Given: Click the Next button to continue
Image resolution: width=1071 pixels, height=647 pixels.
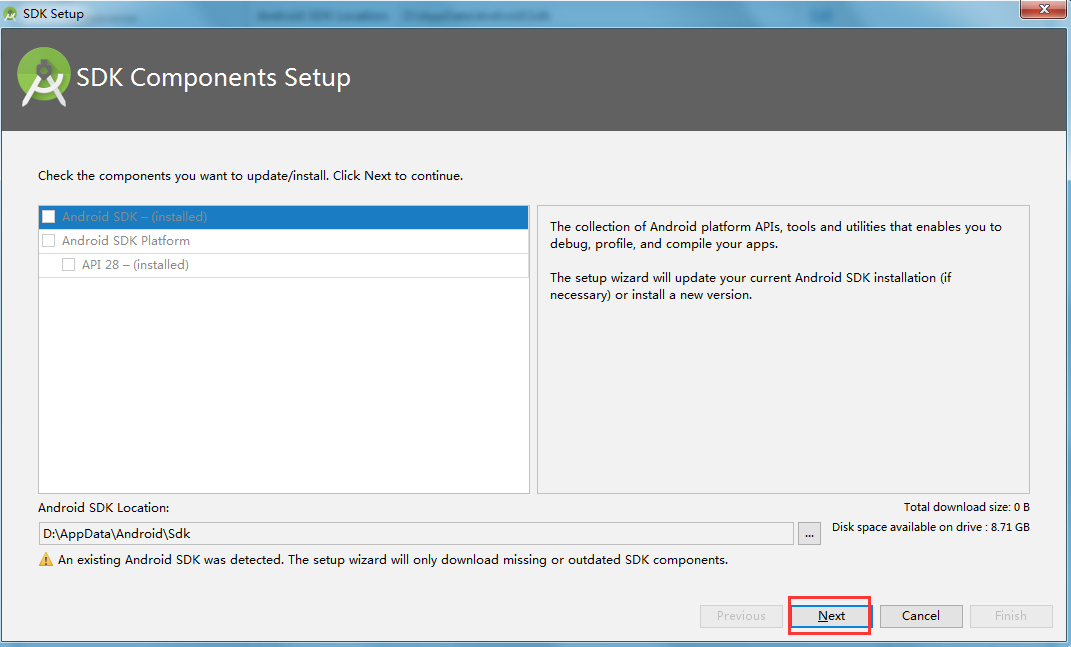Looking at the screenshot, I should (830, 615).
